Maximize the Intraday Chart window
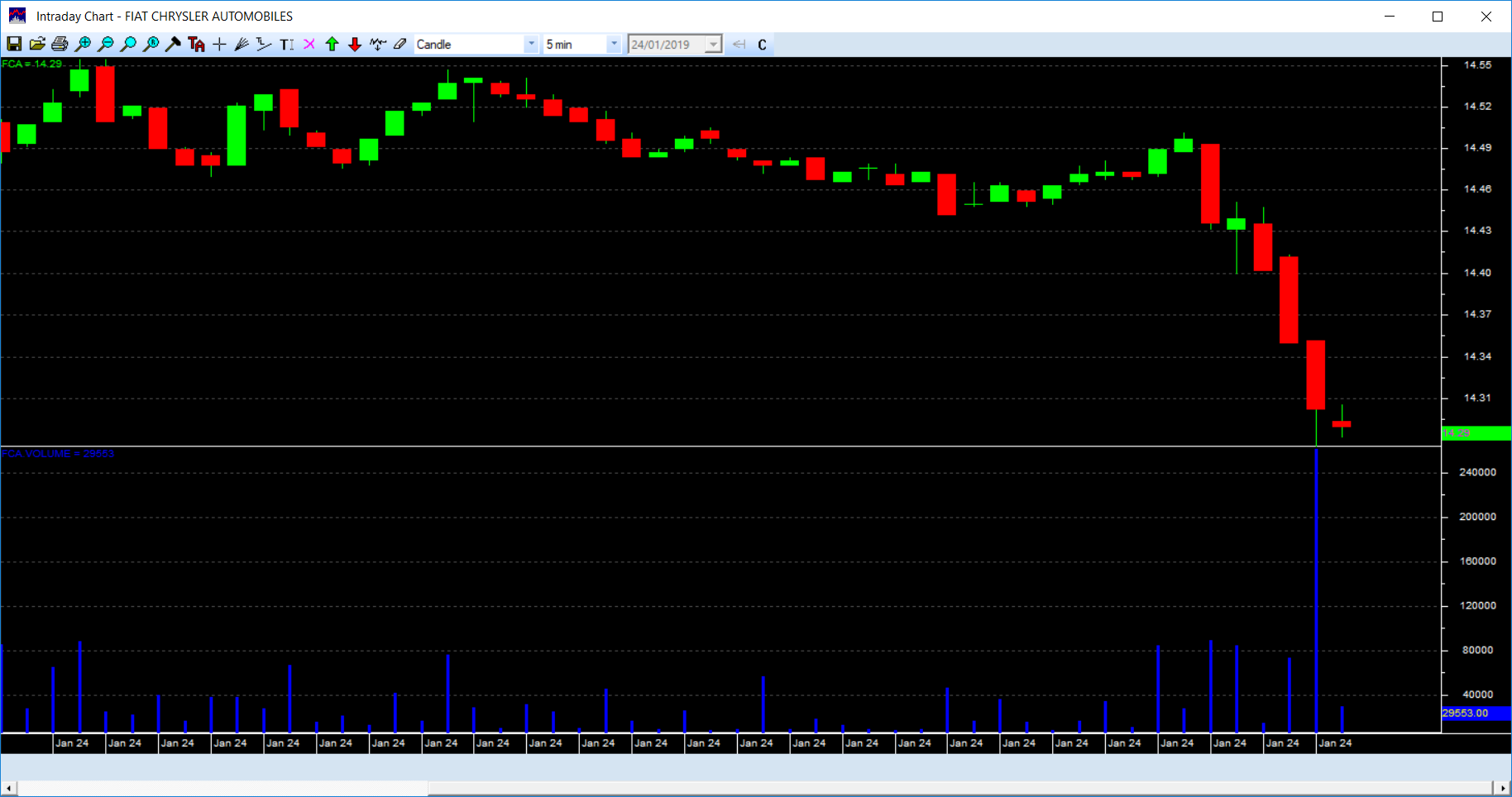This screenshot has width=1512, height=797. [1438, 16]
